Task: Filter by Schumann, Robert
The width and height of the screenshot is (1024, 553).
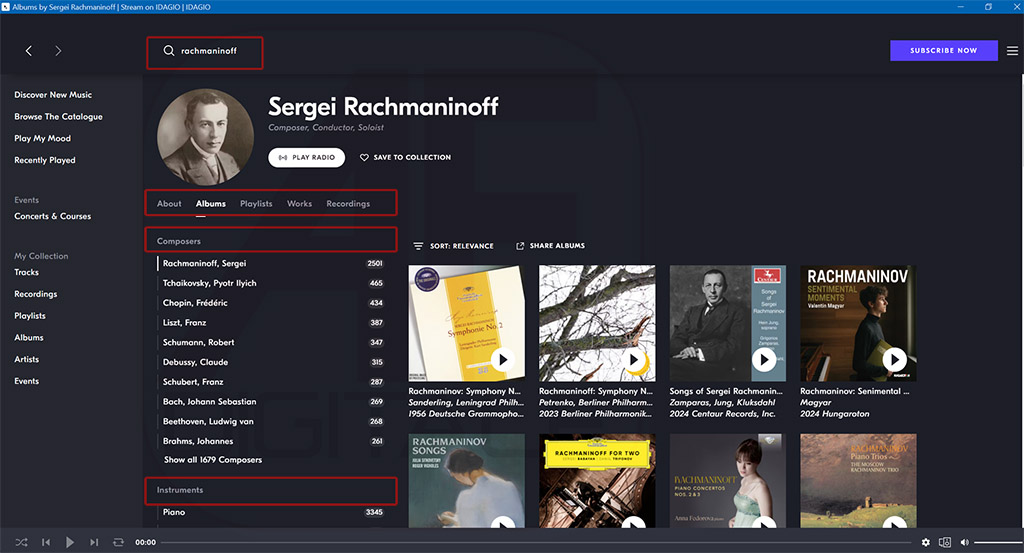Action: point(271,342)
